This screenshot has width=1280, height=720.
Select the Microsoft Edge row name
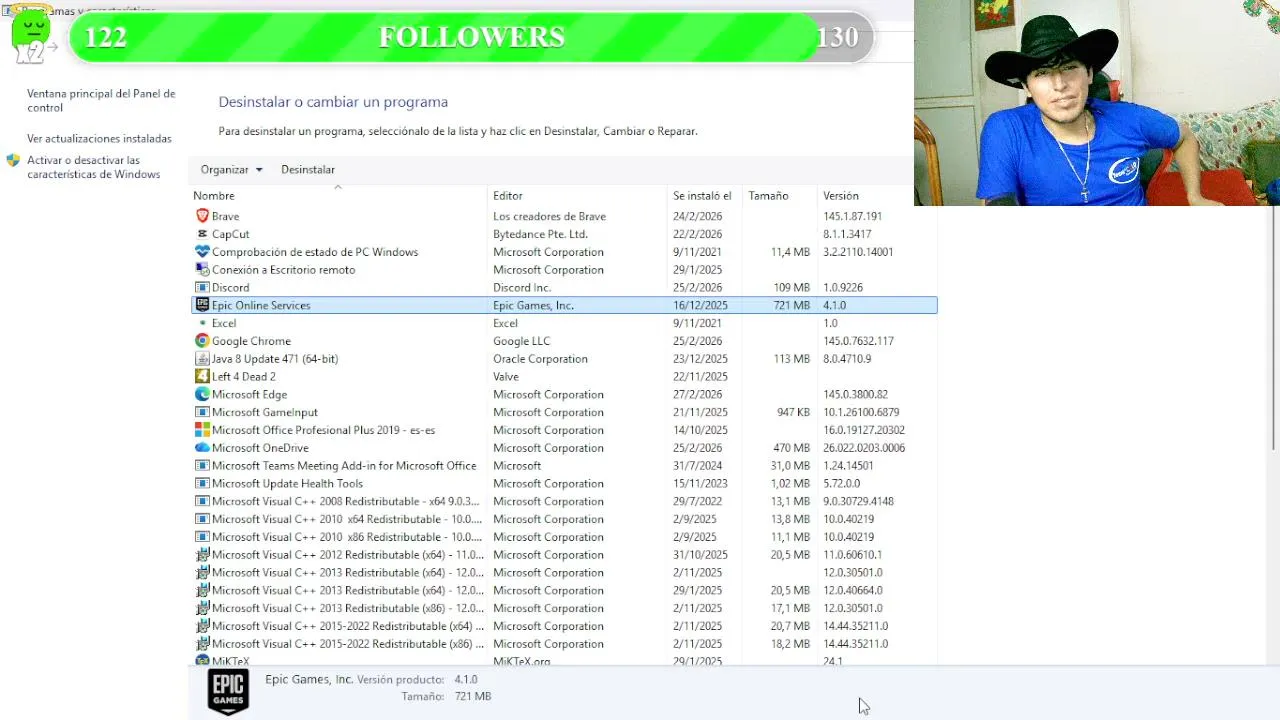click(x=249, y=395)
